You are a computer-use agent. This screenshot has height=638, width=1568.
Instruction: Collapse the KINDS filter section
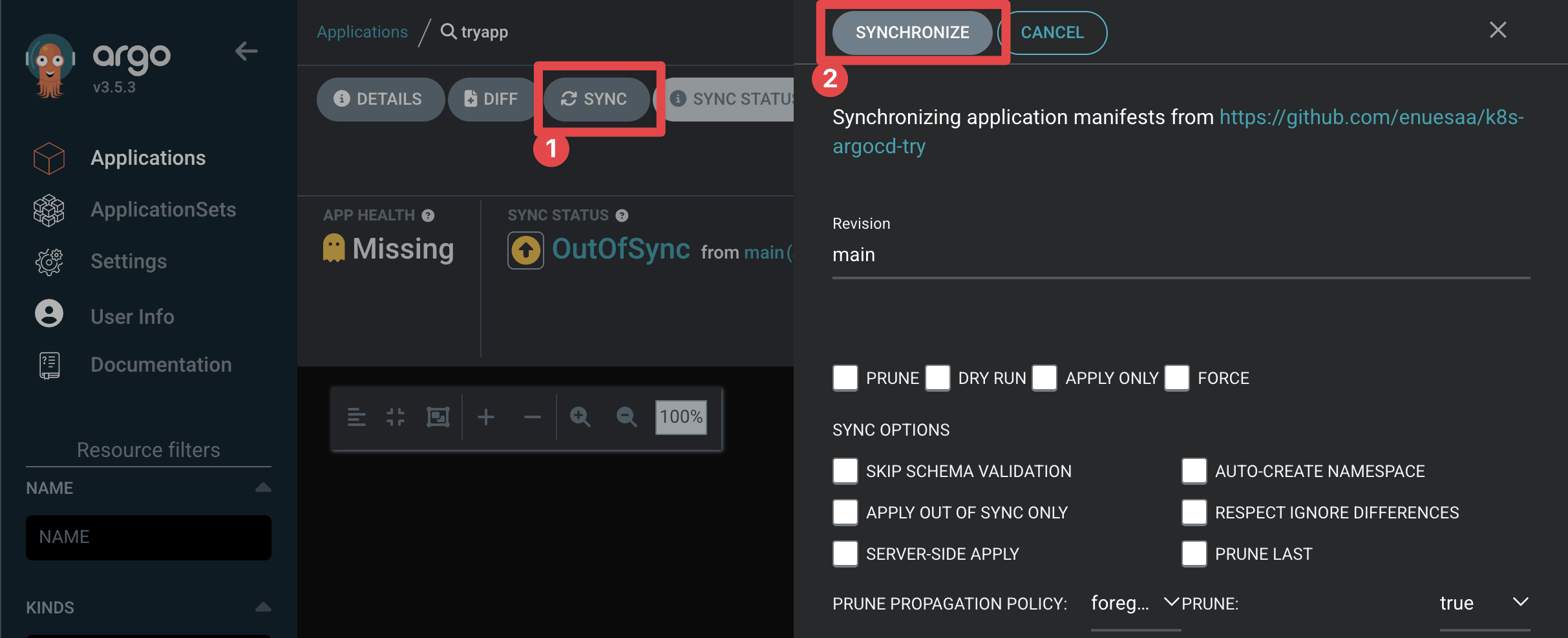point(263,607)
